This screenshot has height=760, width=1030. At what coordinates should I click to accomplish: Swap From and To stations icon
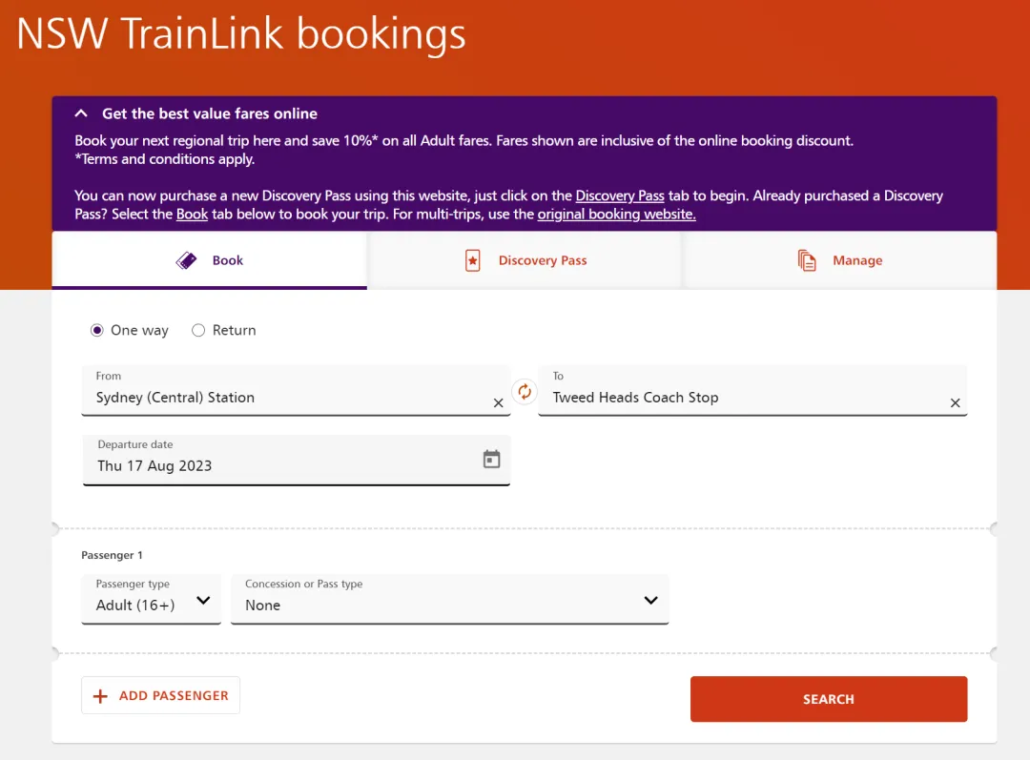point(524,392)
